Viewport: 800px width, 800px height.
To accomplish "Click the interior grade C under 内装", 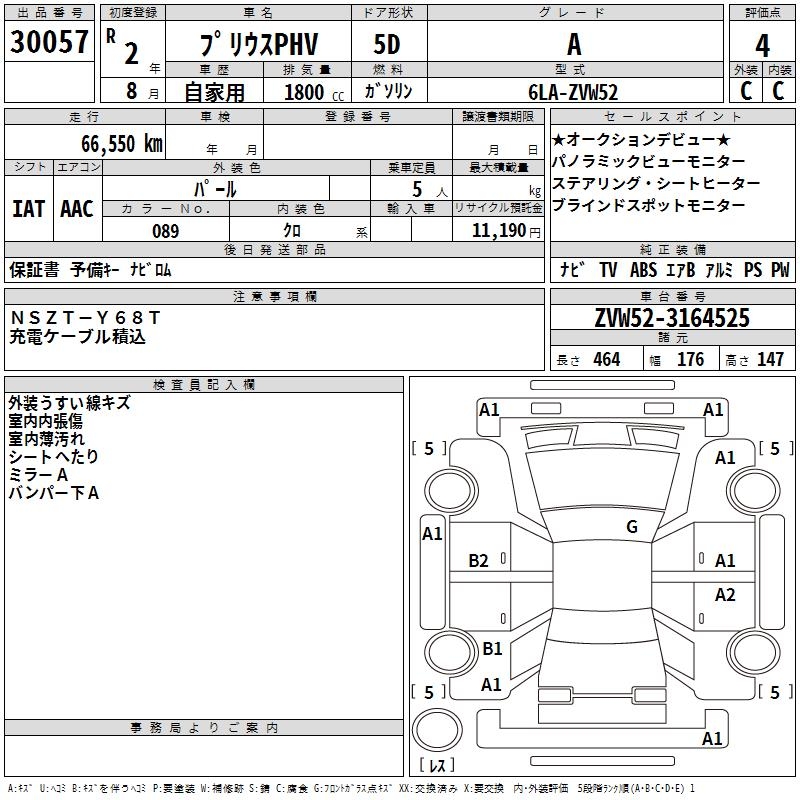I will point(778,91).
